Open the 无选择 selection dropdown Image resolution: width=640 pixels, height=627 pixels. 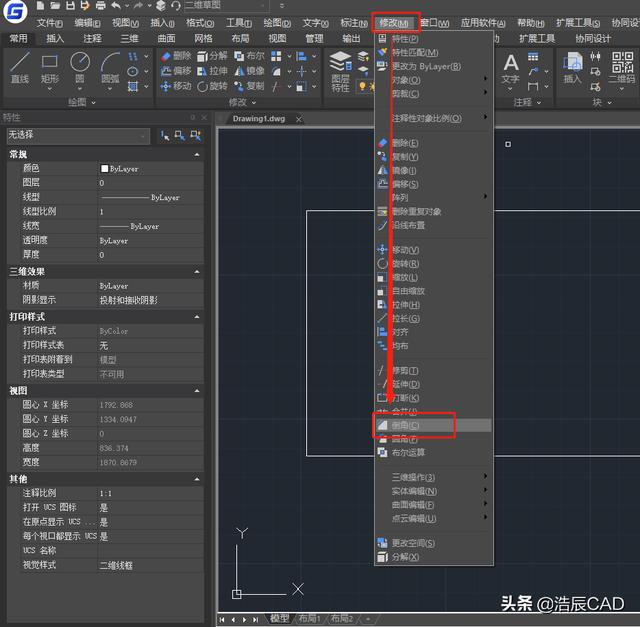pos(78,136)
